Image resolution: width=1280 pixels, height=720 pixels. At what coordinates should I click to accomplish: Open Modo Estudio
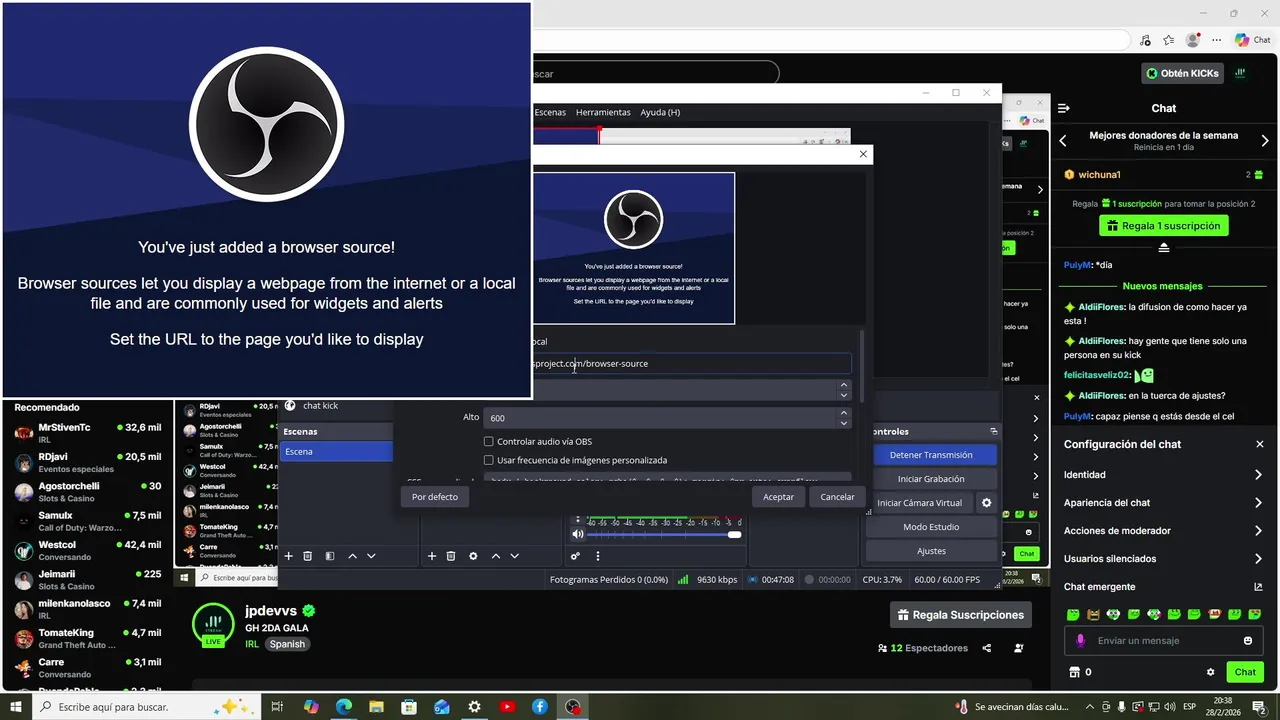tap(931, 527)
